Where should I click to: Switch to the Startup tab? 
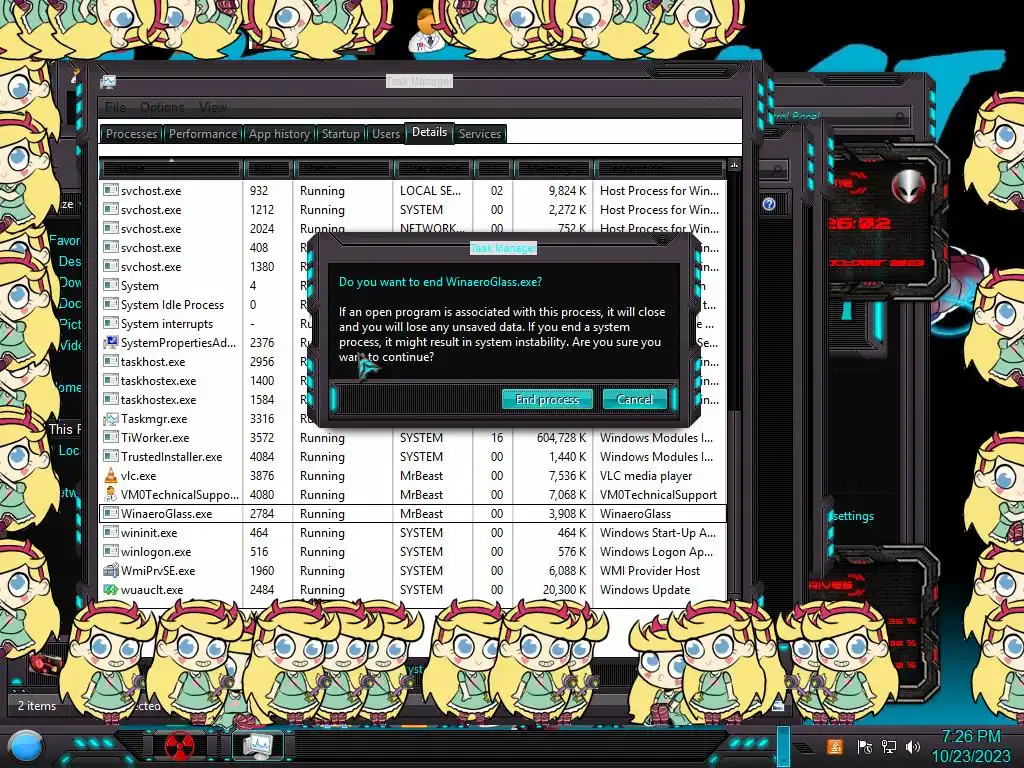click(340, 134)
